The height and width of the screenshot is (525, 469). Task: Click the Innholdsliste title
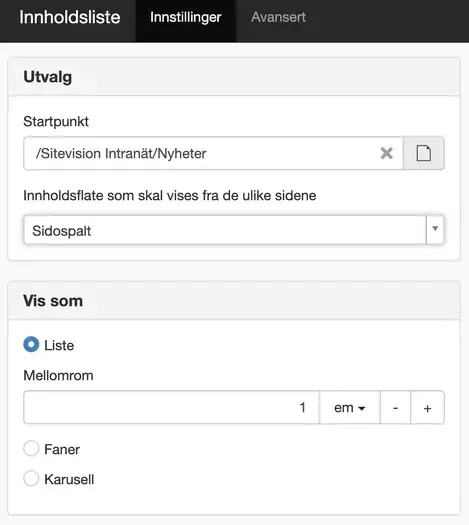pos(70,17)
